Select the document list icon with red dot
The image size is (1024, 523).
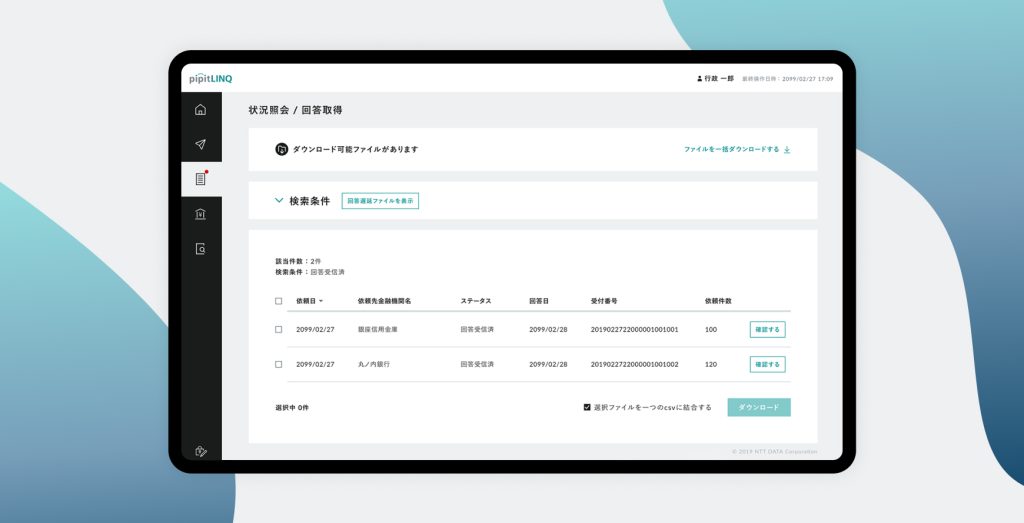pyautogui.click(x=200, y=179)
